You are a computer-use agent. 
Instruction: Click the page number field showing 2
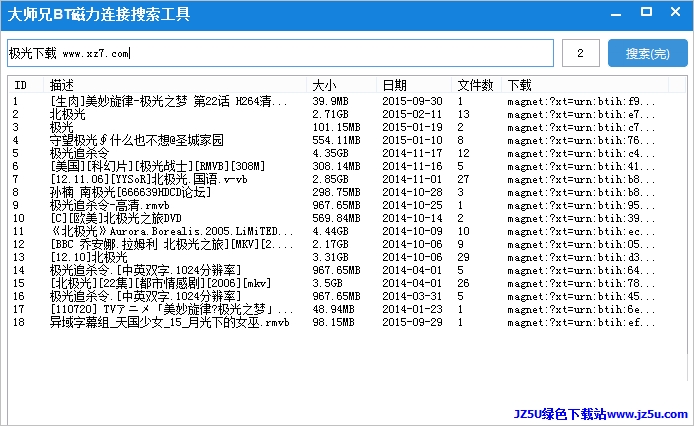coord(581,53)
